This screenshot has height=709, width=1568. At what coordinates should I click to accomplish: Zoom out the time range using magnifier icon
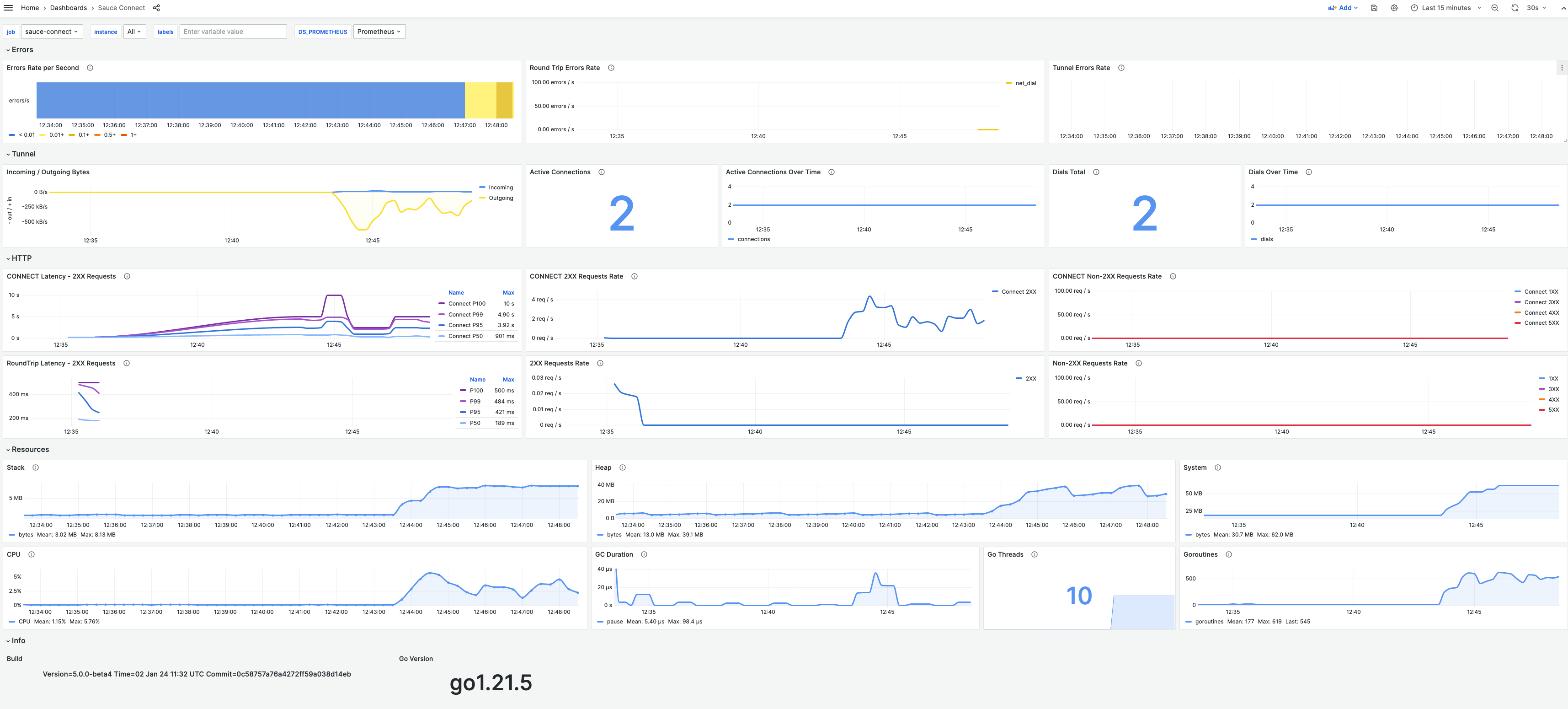coord(1494,7)
